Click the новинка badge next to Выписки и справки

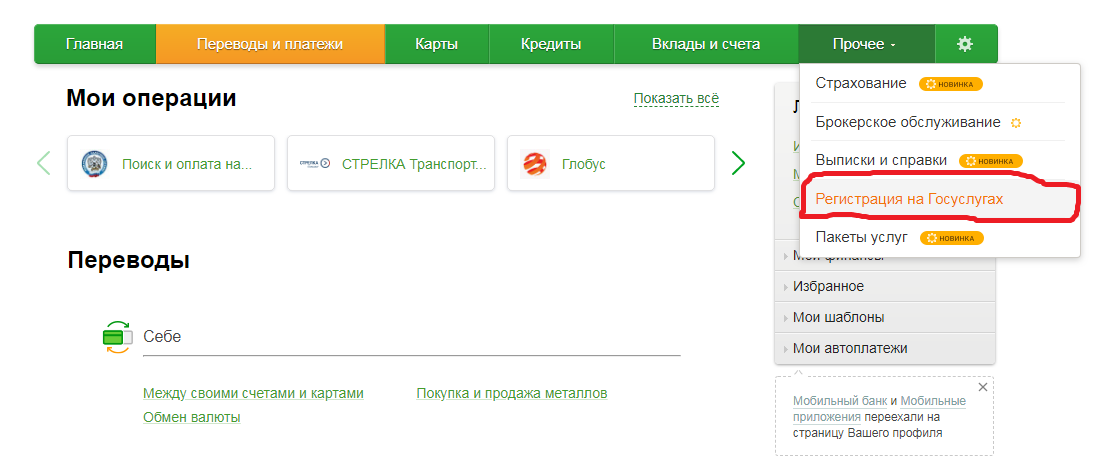(x=991, y=161)
